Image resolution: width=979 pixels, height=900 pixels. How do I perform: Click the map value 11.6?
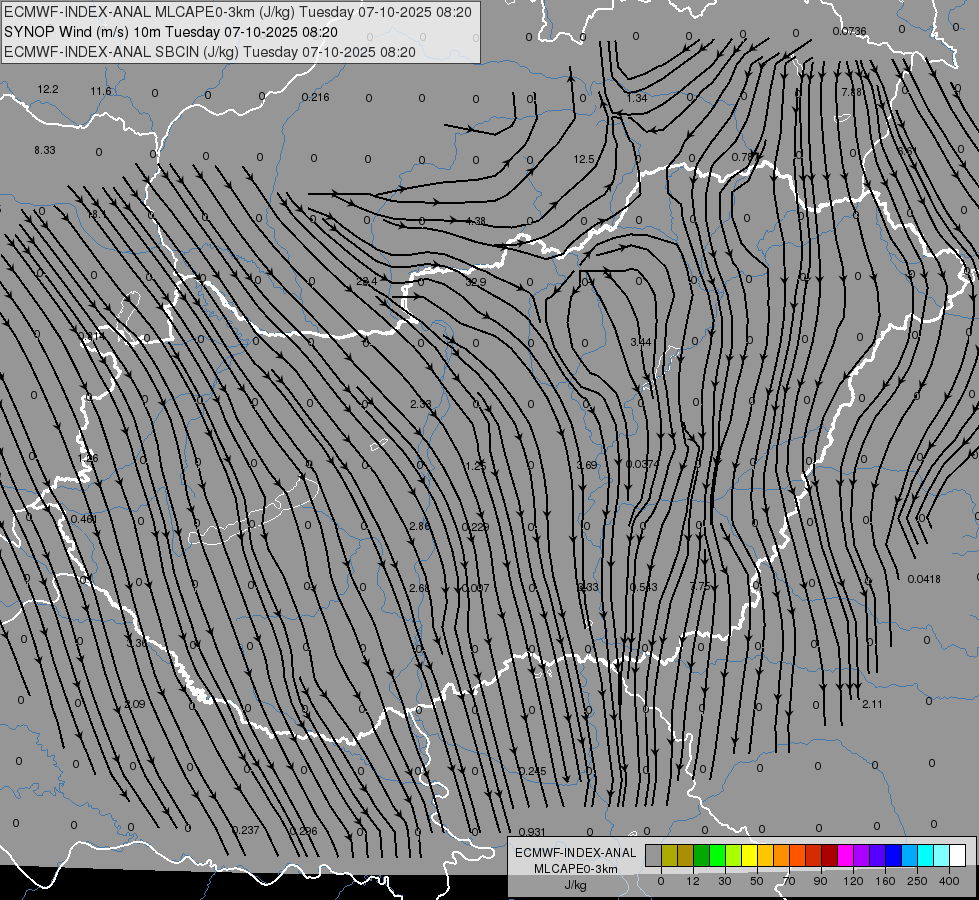tap(101, 91)
